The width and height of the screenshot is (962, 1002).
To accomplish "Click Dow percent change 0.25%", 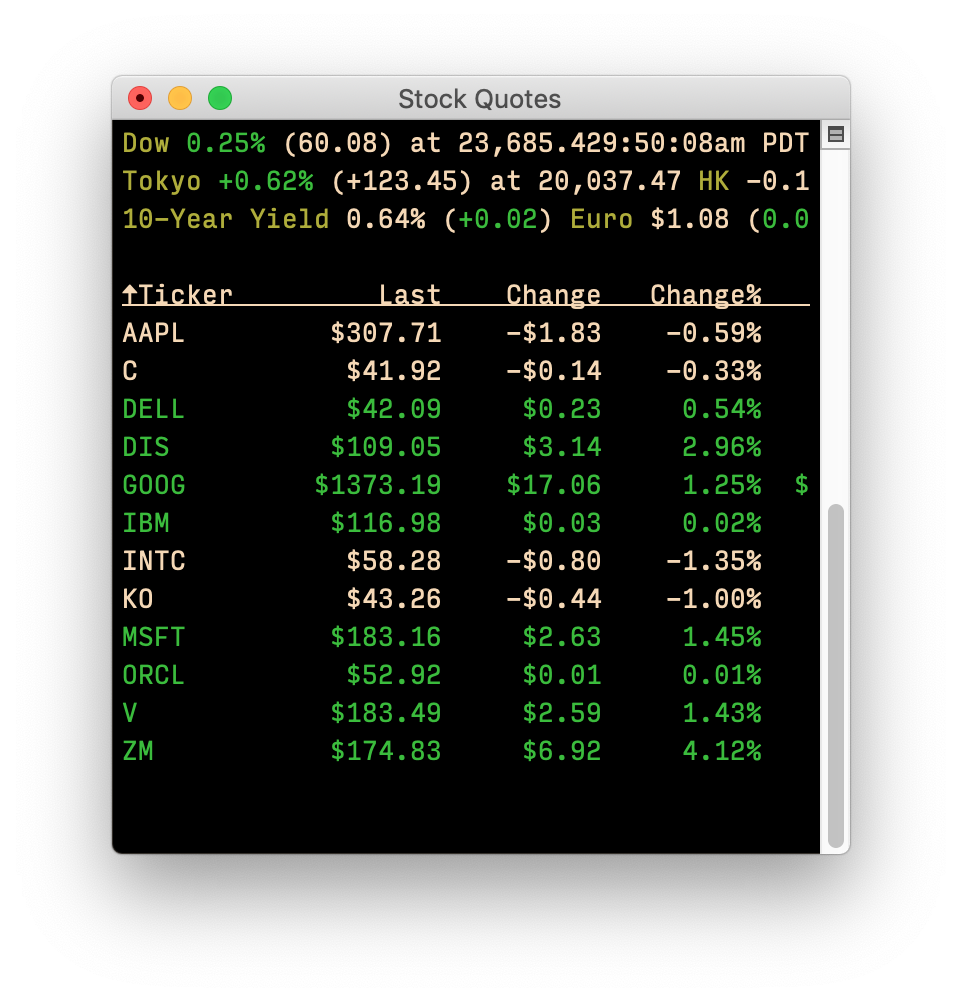I will pos(226,143).
